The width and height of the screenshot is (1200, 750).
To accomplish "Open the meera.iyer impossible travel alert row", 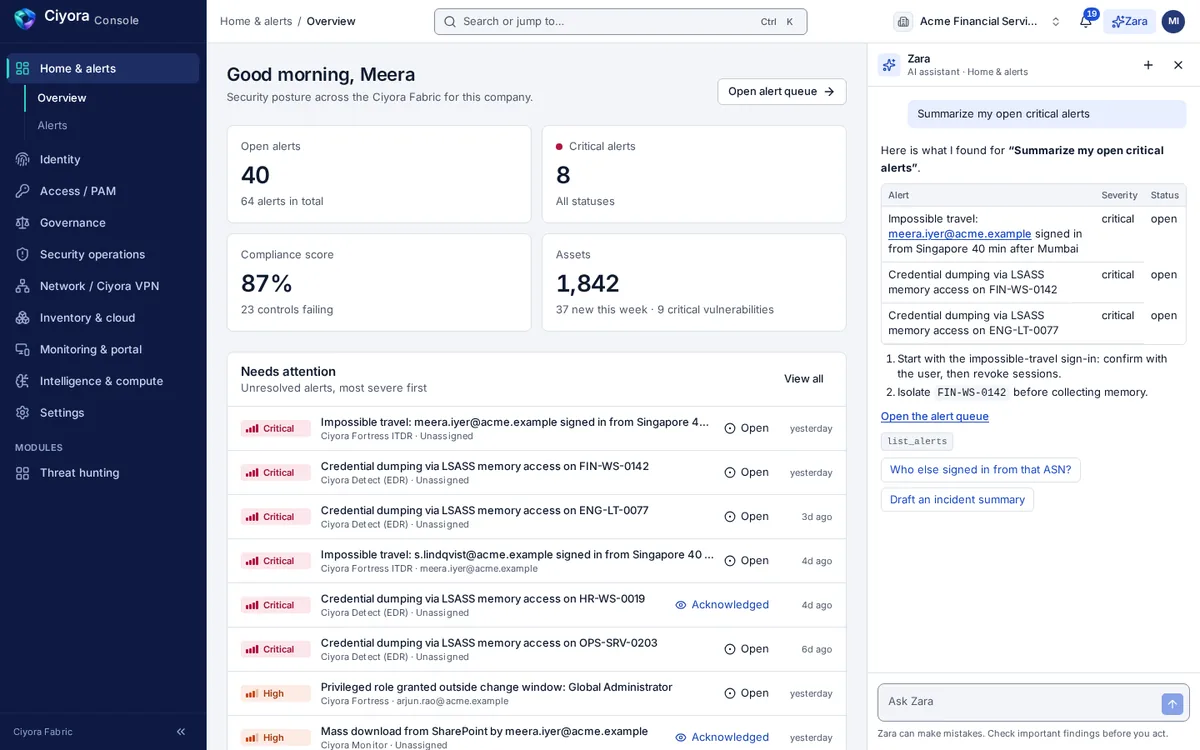I will [536, 428].
